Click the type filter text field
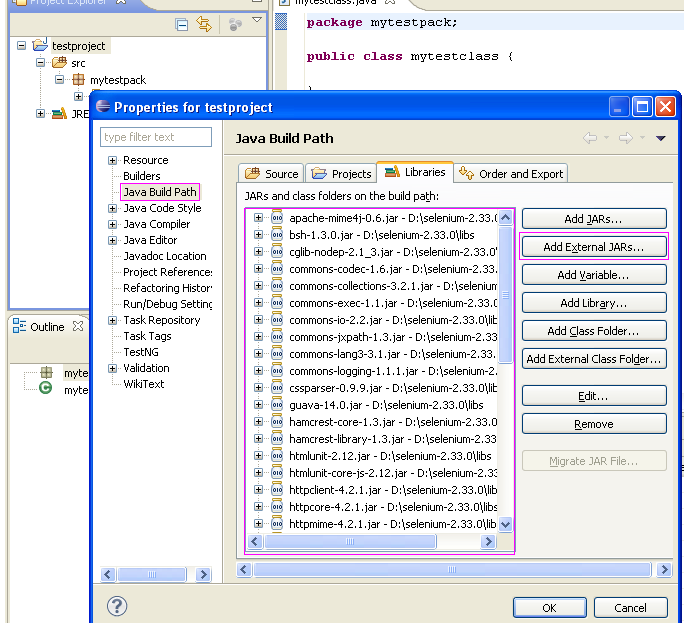Screen dimensions: 684x623 [x=156, y=137]
